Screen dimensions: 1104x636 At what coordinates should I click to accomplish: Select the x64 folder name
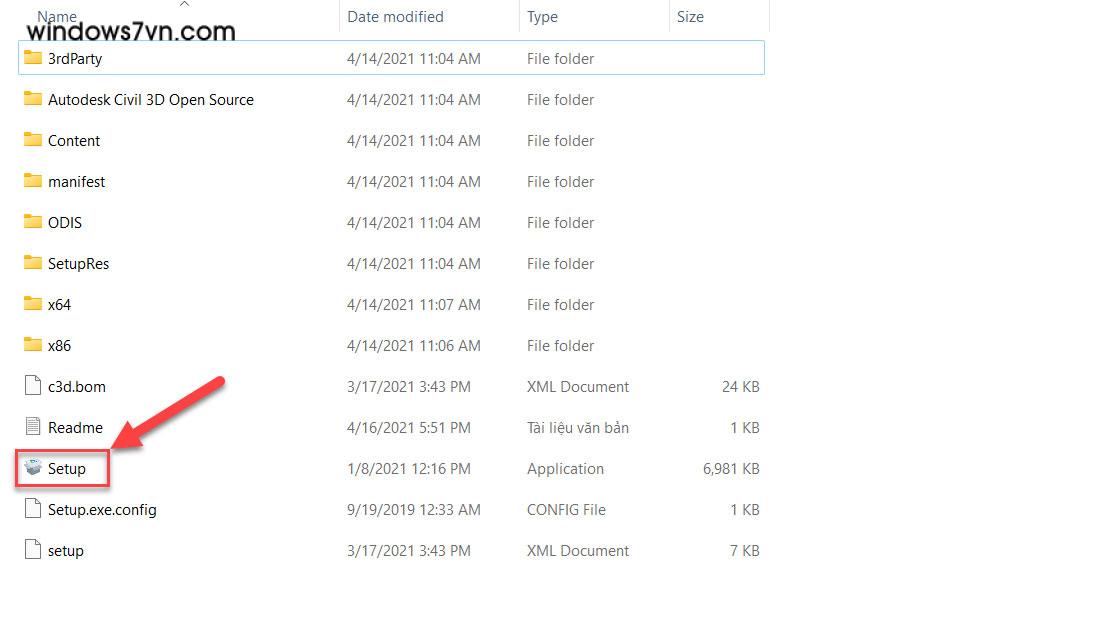(x=59, y=304)
